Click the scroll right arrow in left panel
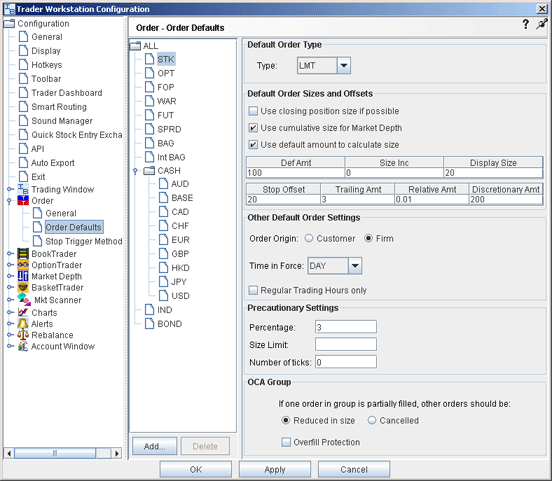Screen dimensions: 552x481 (x=117, y=453)
